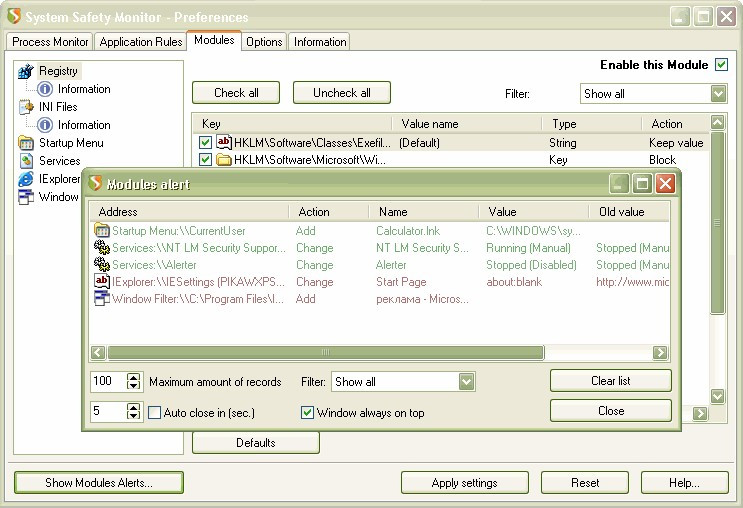Open the Filter dropdown in Modules alert

pyautogui.click(x=466, y=381)
